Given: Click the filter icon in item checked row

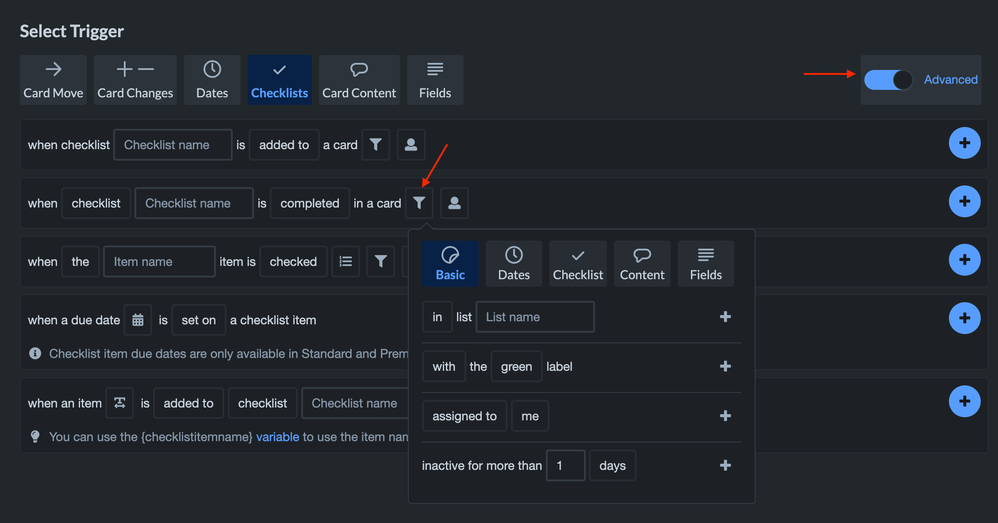Looking at the screenshot, I should click(381, 262).
